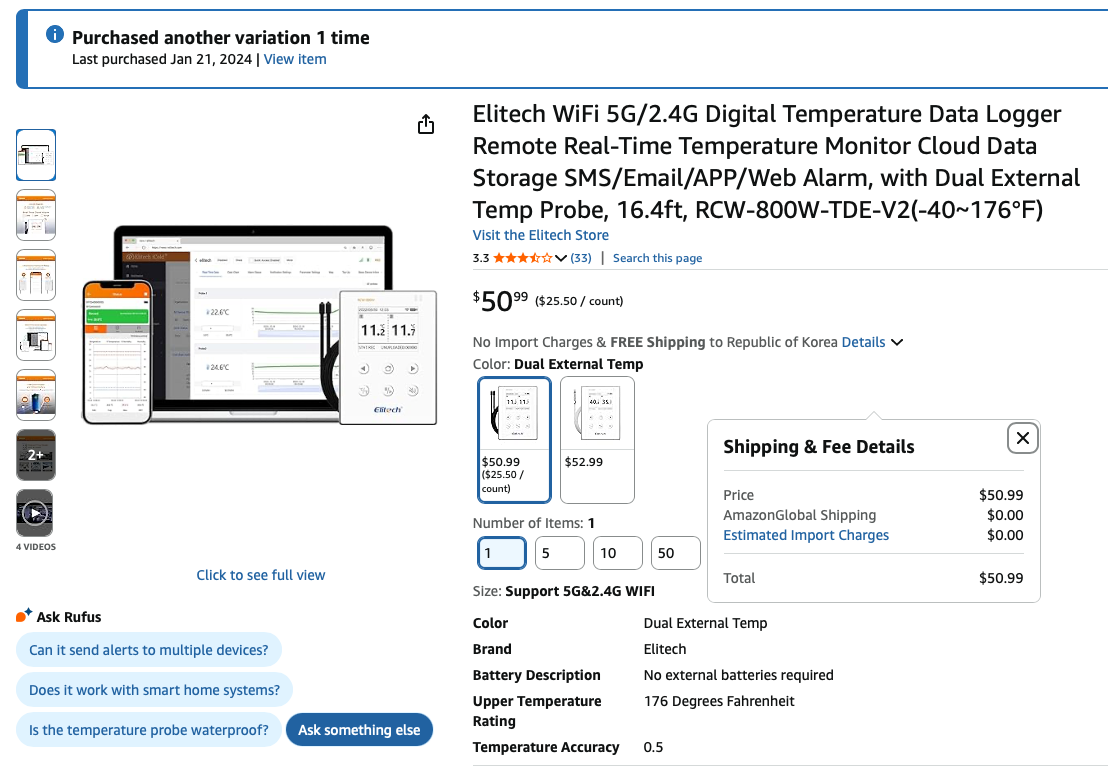Ask Rufus if probe is waterproof
1108x771 pixels.
click(148, 730)
